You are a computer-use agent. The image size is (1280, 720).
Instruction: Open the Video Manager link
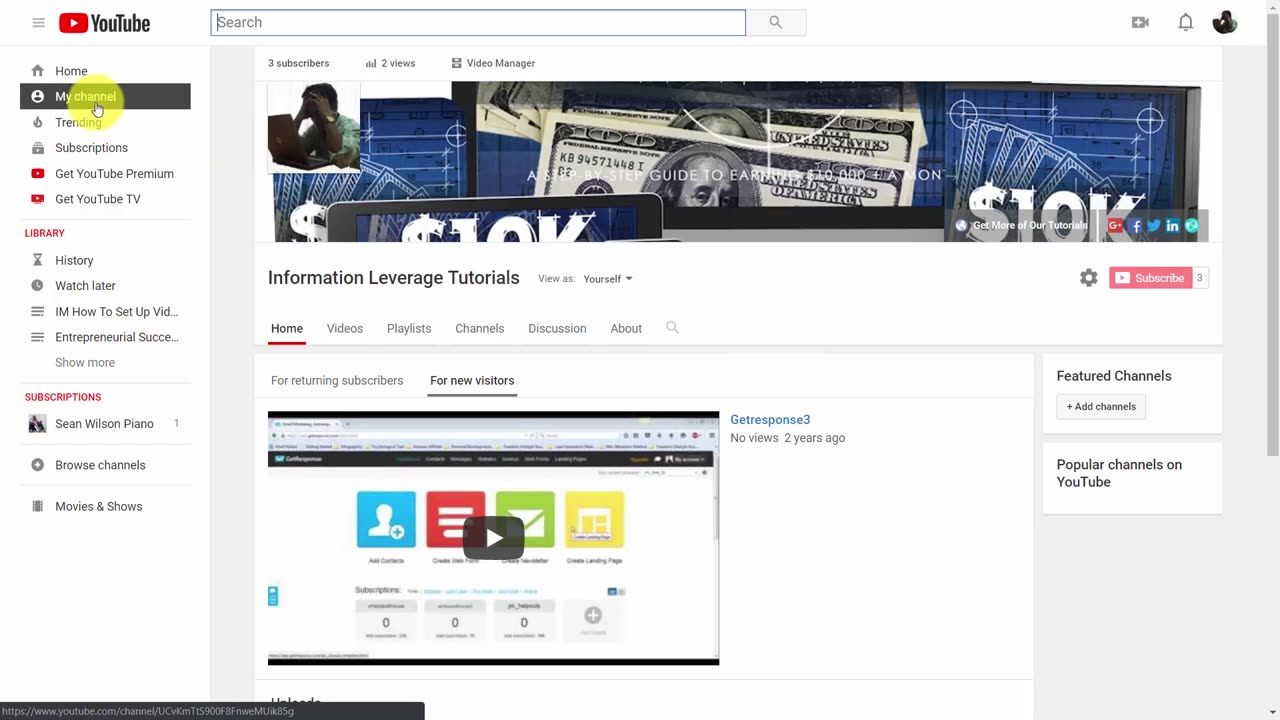pyautogui.click(x=493, y=63)
